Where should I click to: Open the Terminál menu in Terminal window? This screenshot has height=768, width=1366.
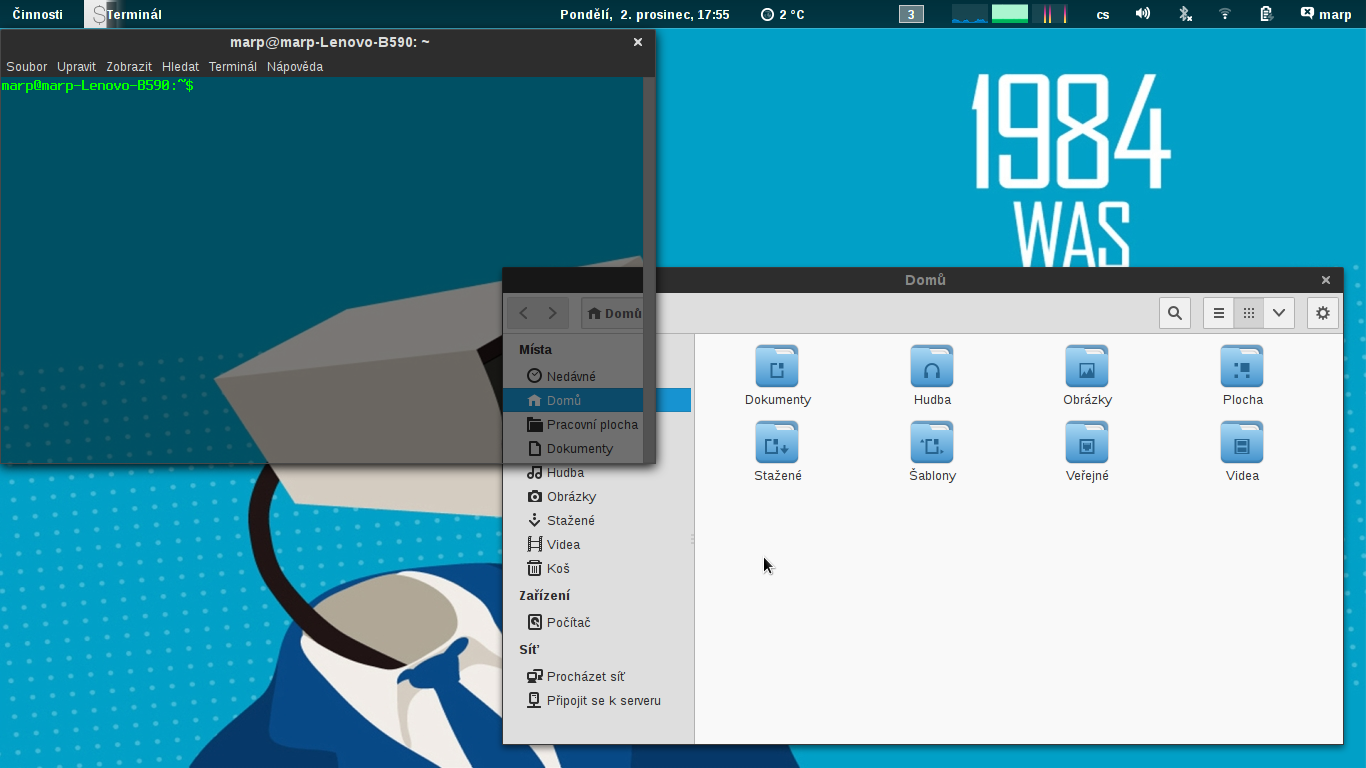coord(233,66)
